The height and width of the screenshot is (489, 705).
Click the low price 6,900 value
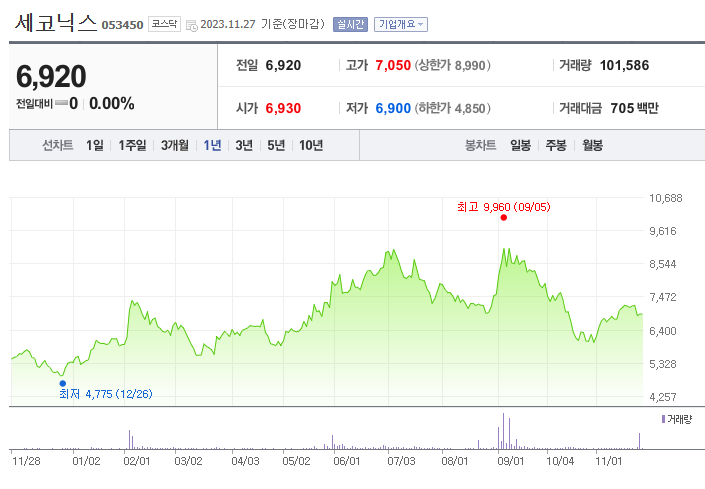[393, 108]
